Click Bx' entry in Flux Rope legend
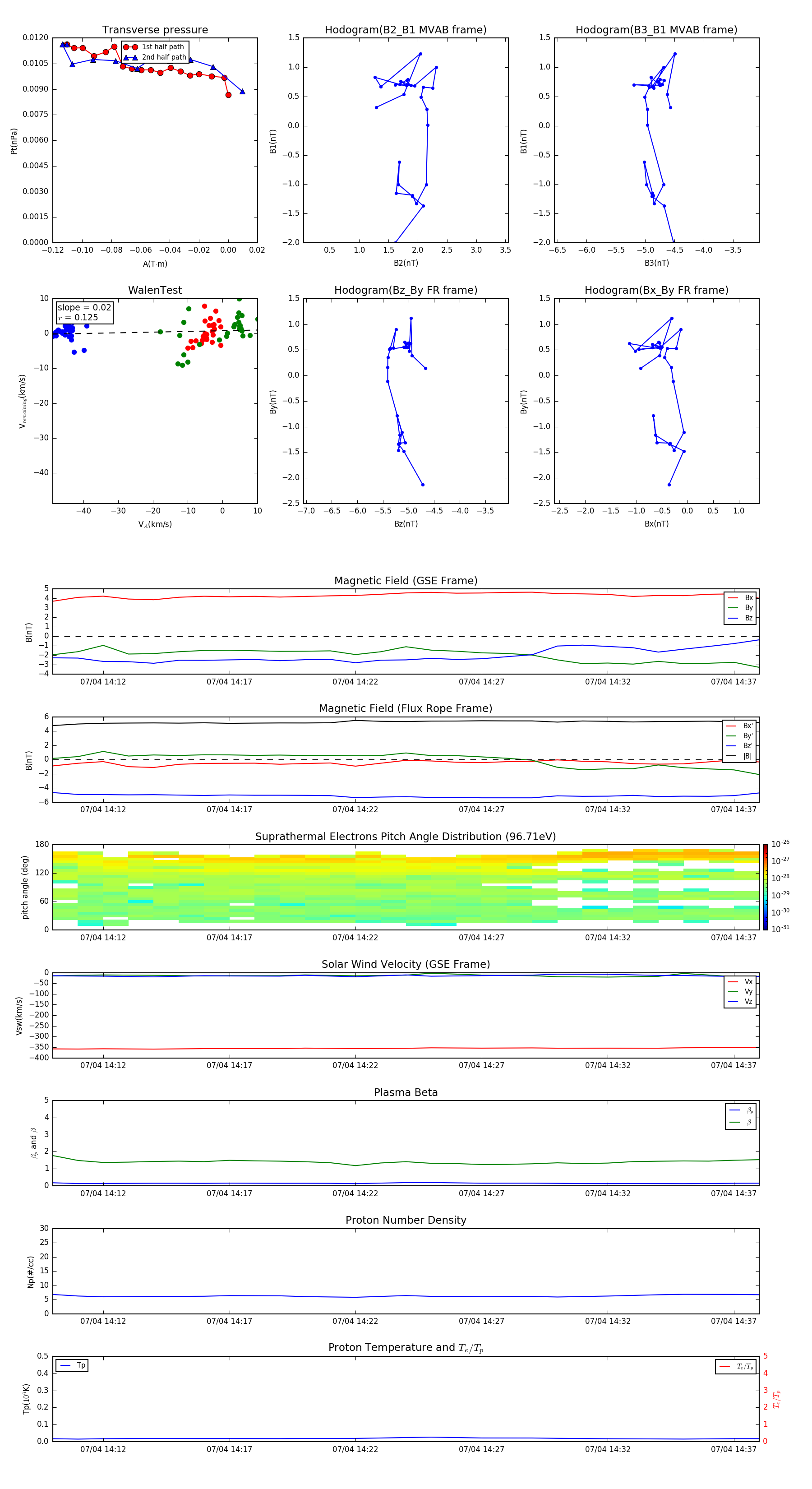Image resolution: width=812 pixels, height=1489 pixels. coord(740,726)
